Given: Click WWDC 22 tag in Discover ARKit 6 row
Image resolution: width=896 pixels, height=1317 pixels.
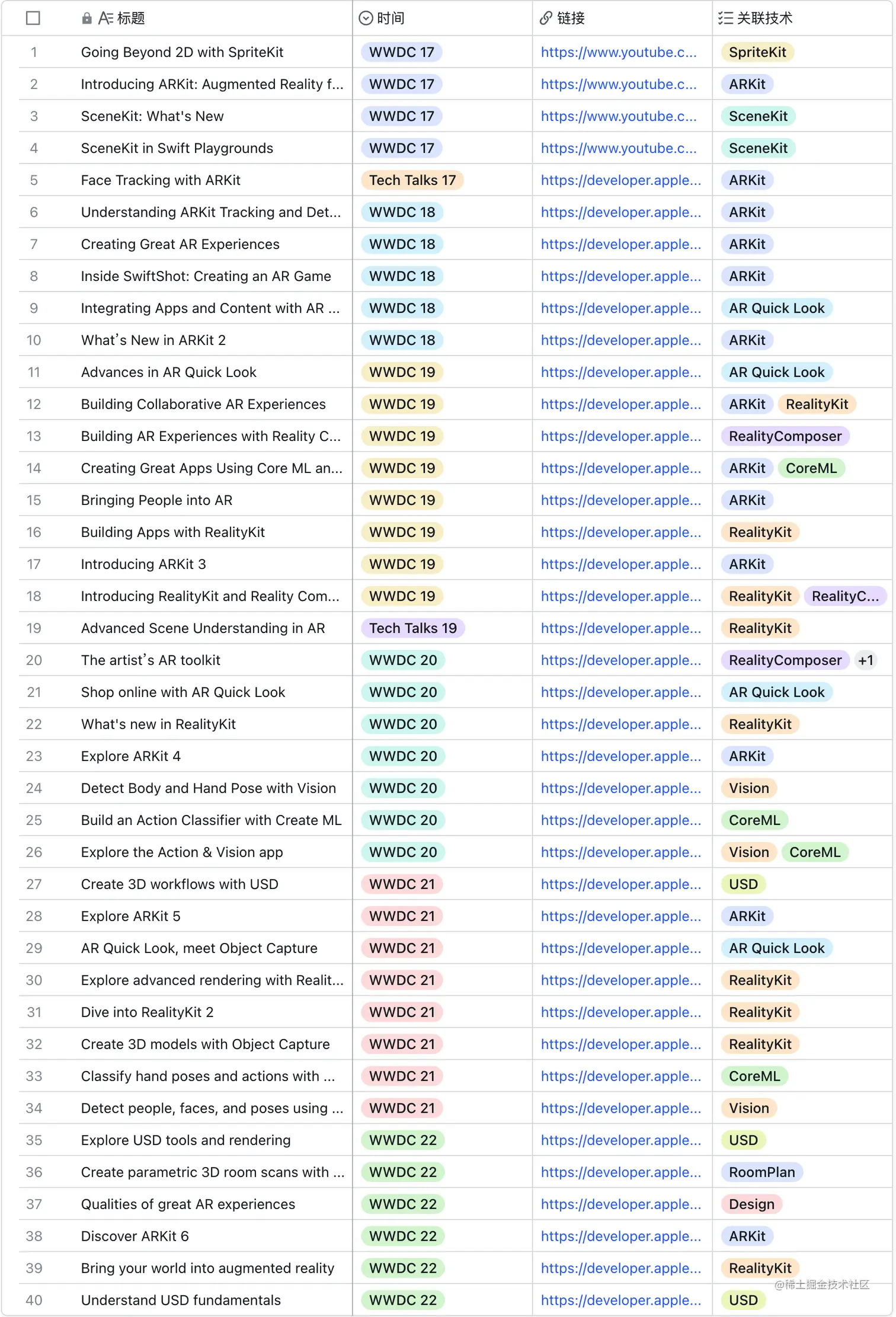Looking at the screenshot, I should (403, 1236).
